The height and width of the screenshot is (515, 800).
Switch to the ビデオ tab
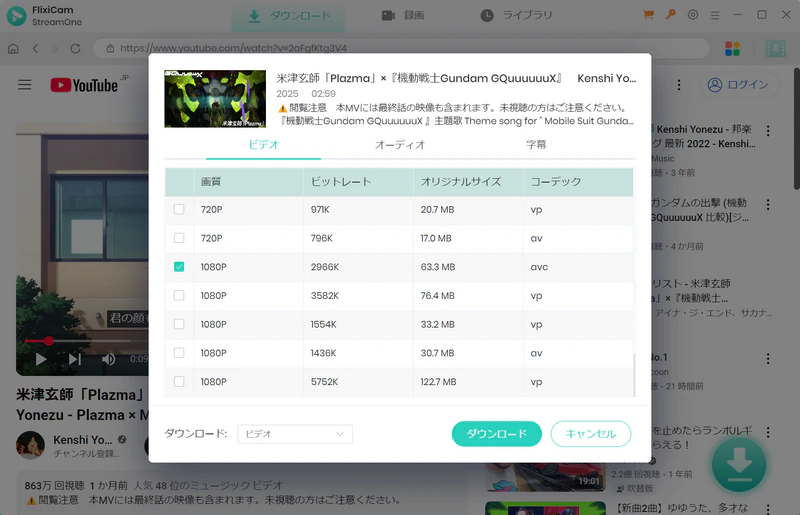click(x=263, y=145)
